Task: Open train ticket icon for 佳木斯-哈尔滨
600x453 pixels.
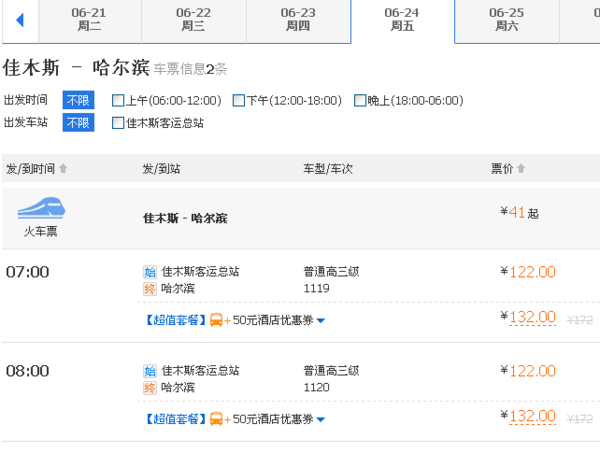Action: pyautogui.click(x=41, y=208)
